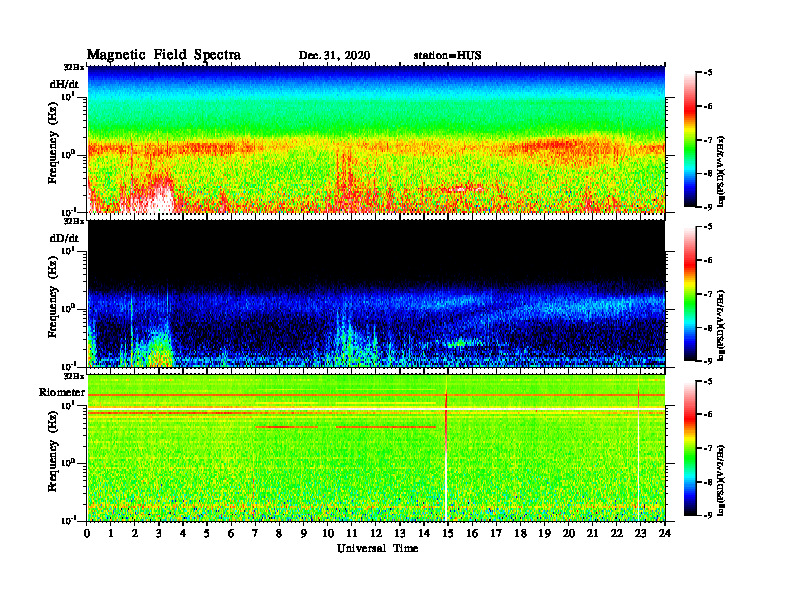Click the '18' tick on the Universal Time axis

[520, 533]
